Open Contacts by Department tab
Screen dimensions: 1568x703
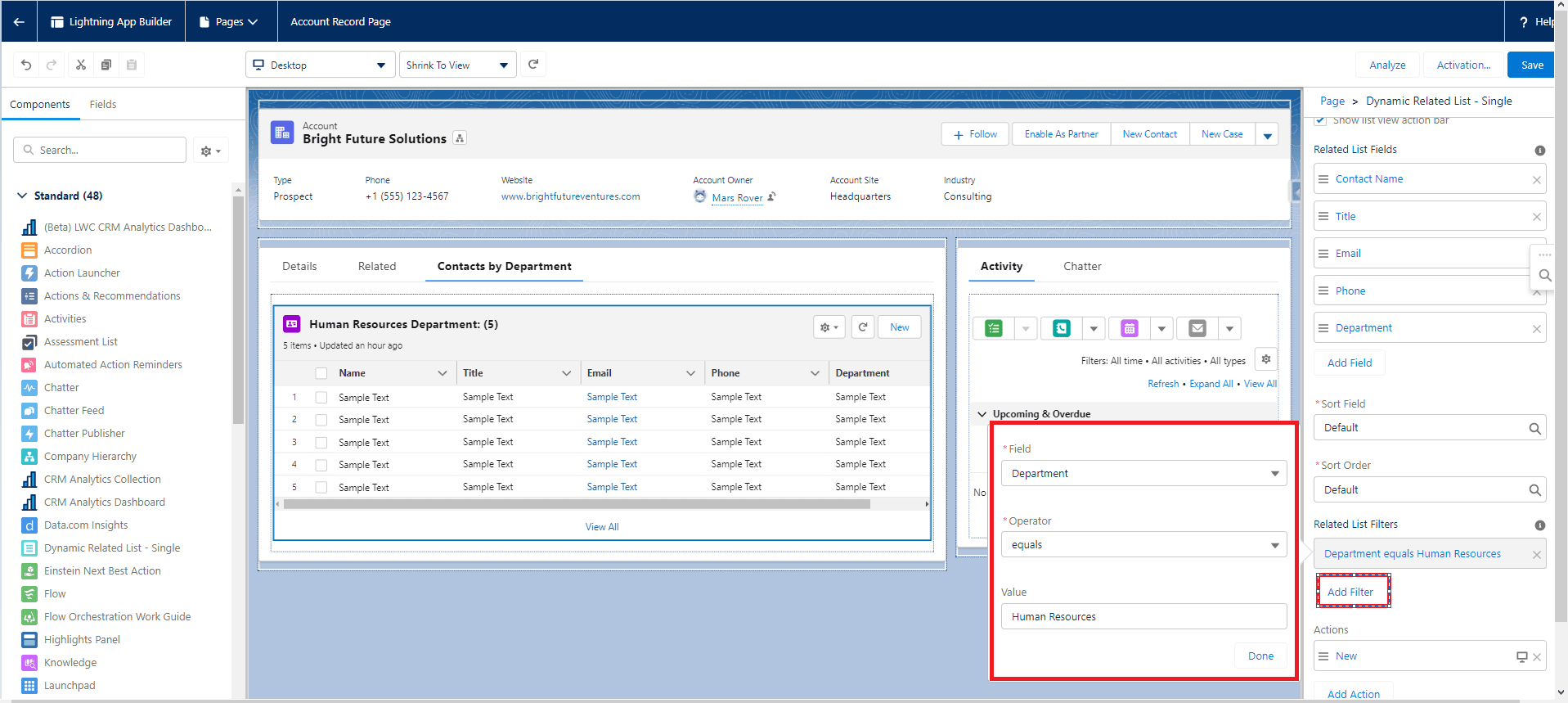pos(504,267)
